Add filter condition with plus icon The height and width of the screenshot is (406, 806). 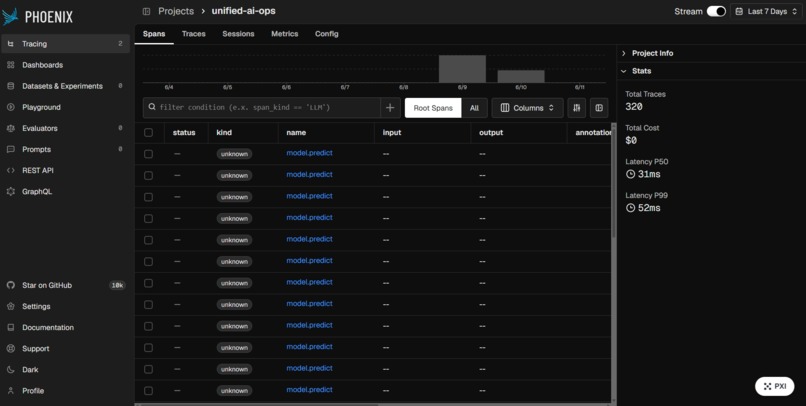tap(390, 108)
